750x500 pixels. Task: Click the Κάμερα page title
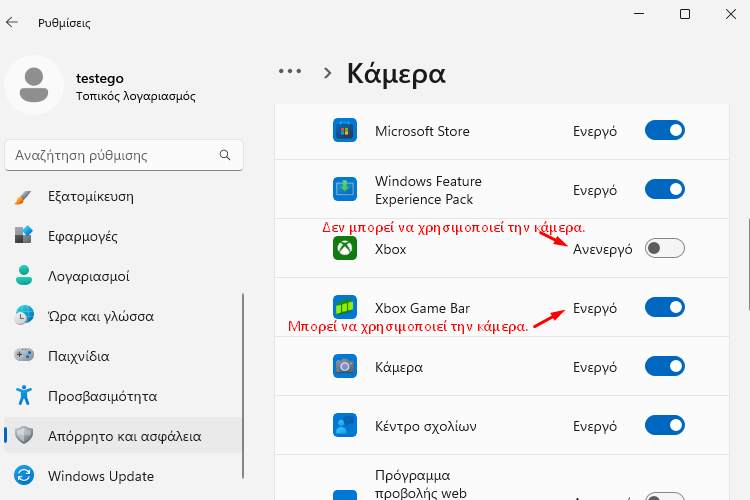396,74
